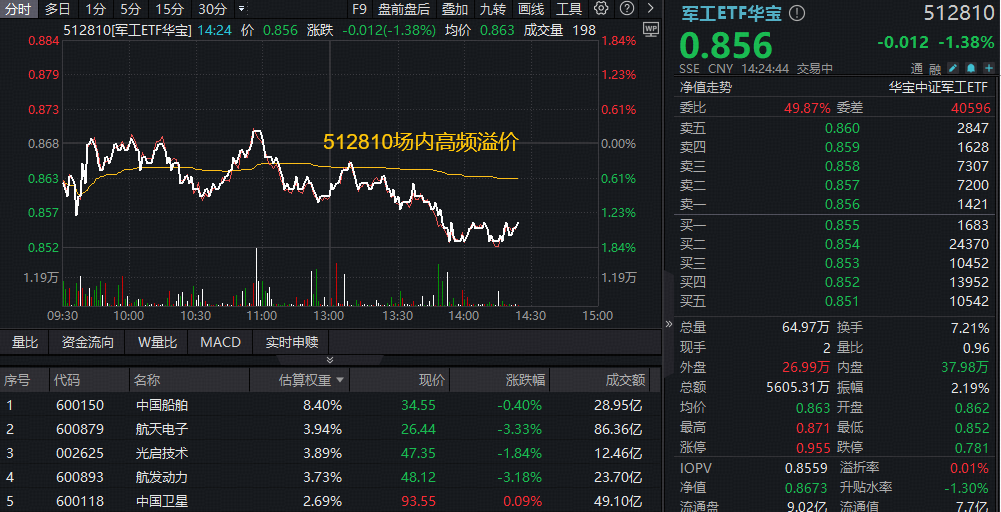Select the 中国船舶 row in holdings
Viewport: 1001px width, 512px height.
pos(162,405)
